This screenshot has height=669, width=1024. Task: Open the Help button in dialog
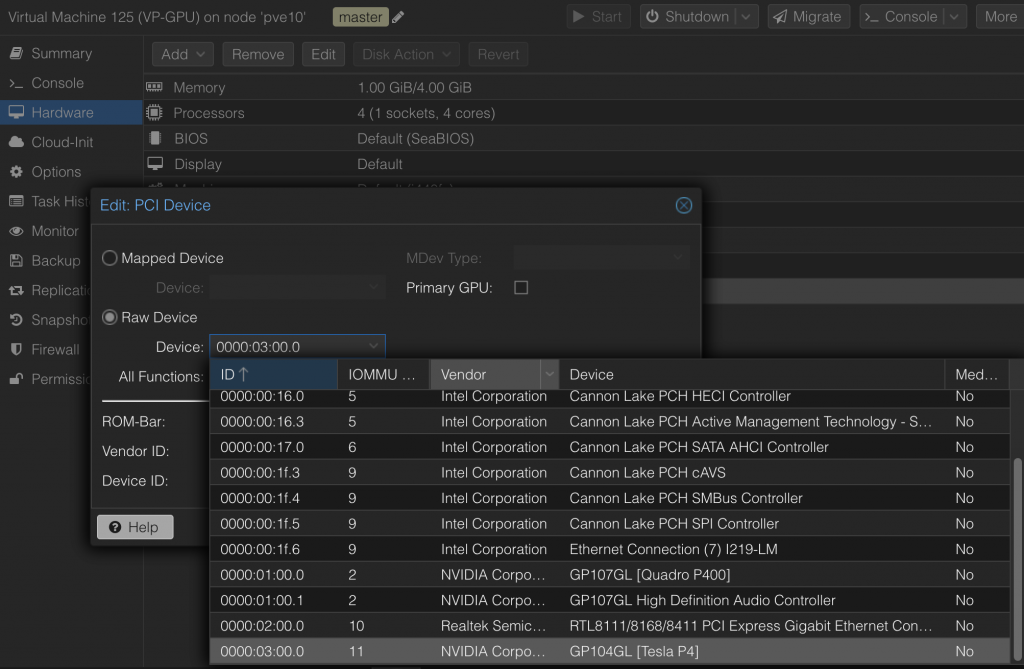pyautogui.click(x=135, y=527)
